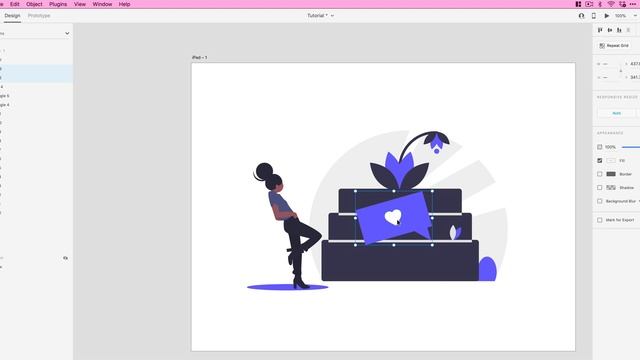Open the Edit menu
The image size is (640, 360).
[15, 4]
